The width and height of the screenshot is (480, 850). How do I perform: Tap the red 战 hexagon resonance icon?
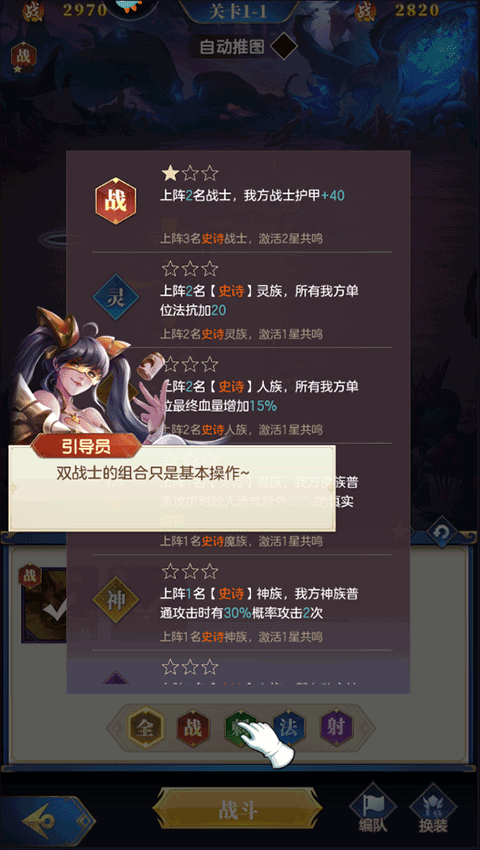(x=116, y=202)
